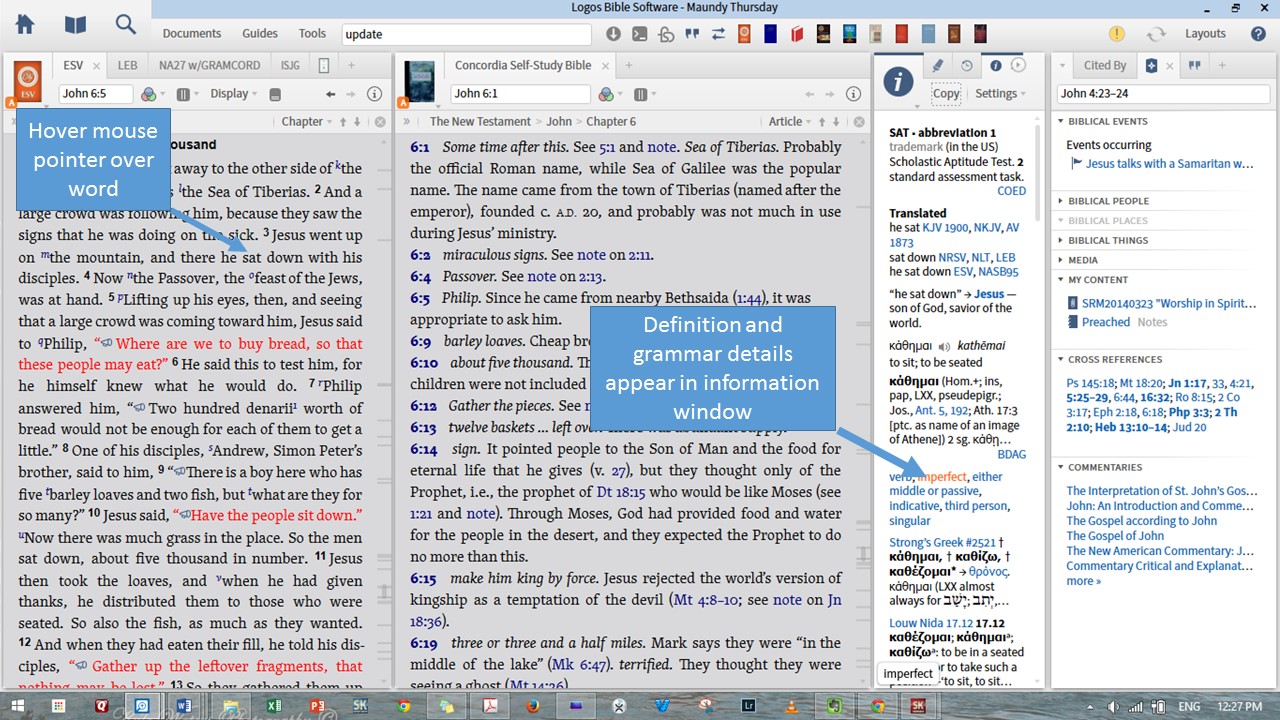Open the red open-book shortcut icon

(797, 33)
